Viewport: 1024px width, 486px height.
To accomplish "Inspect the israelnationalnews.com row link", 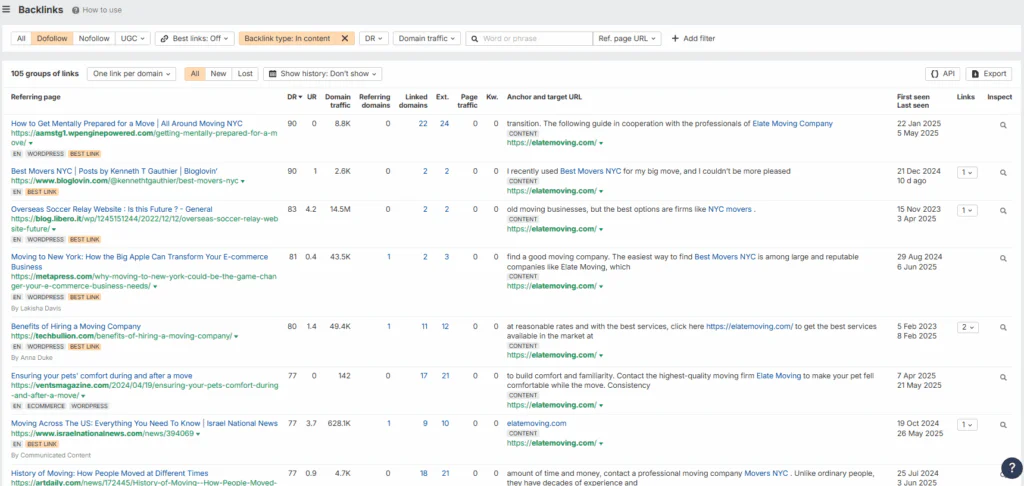I will point(1004,425).
